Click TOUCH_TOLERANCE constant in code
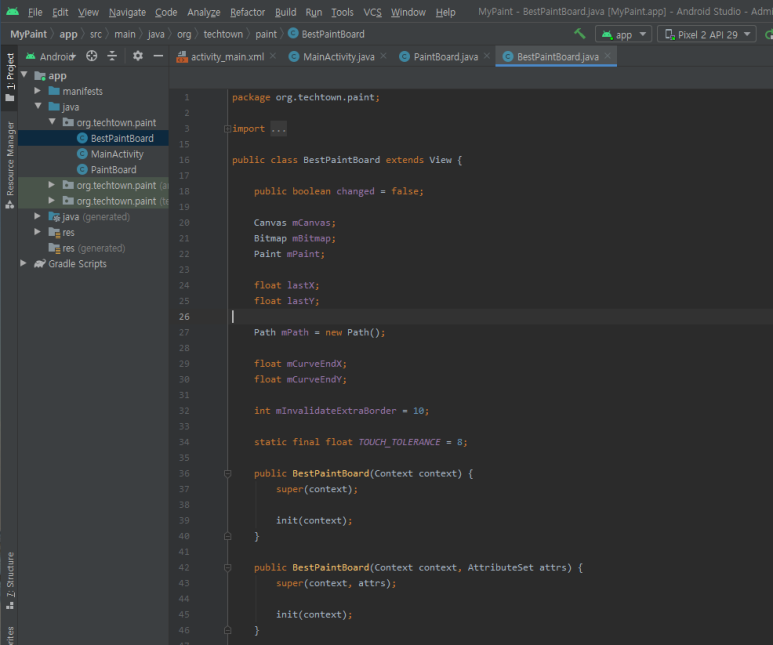This screenshot has height=645, width=773. tap(399, 442)
